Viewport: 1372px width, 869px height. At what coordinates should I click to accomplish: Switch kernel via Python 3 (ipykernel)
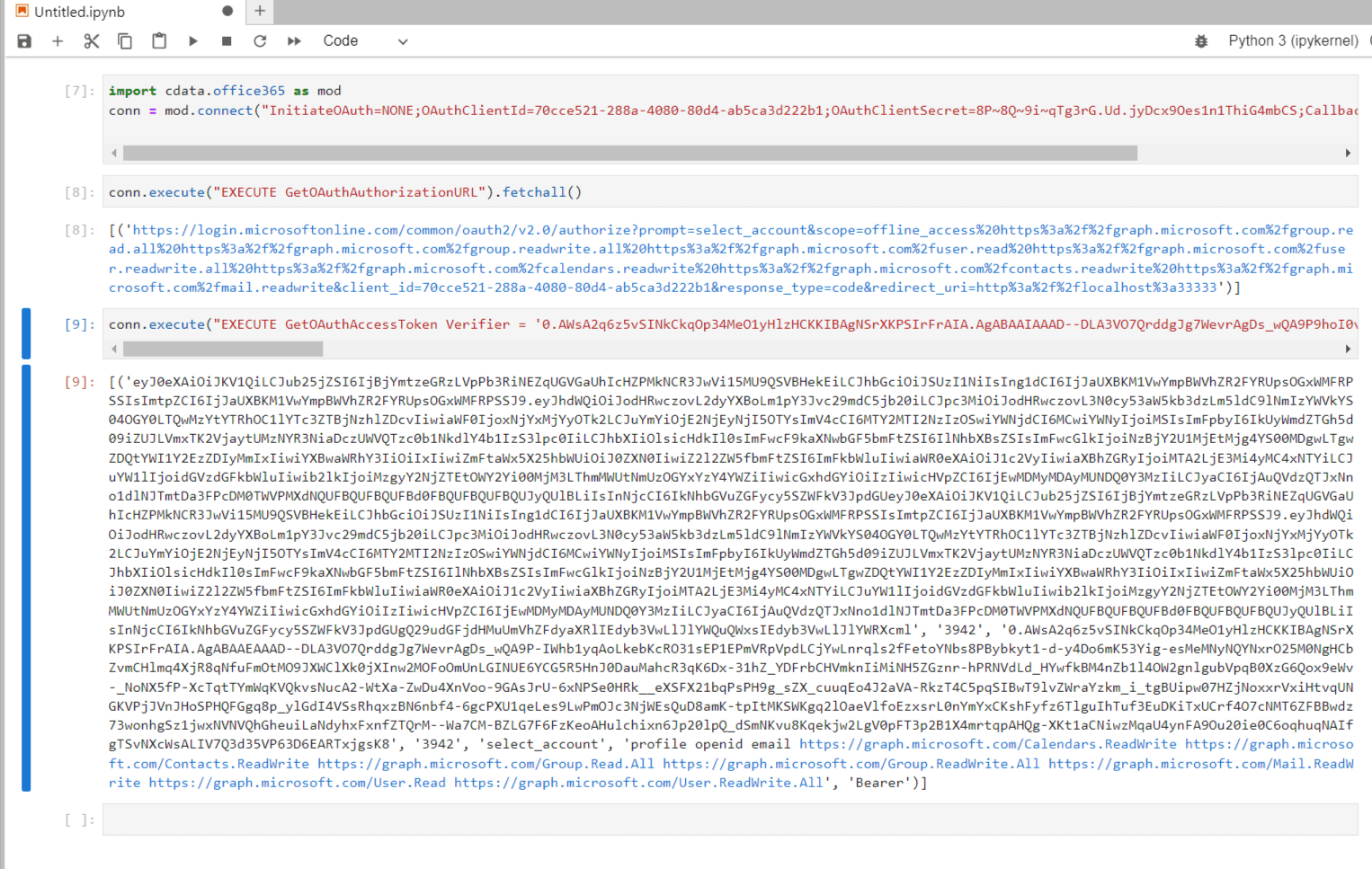(x=1293, y=41)
